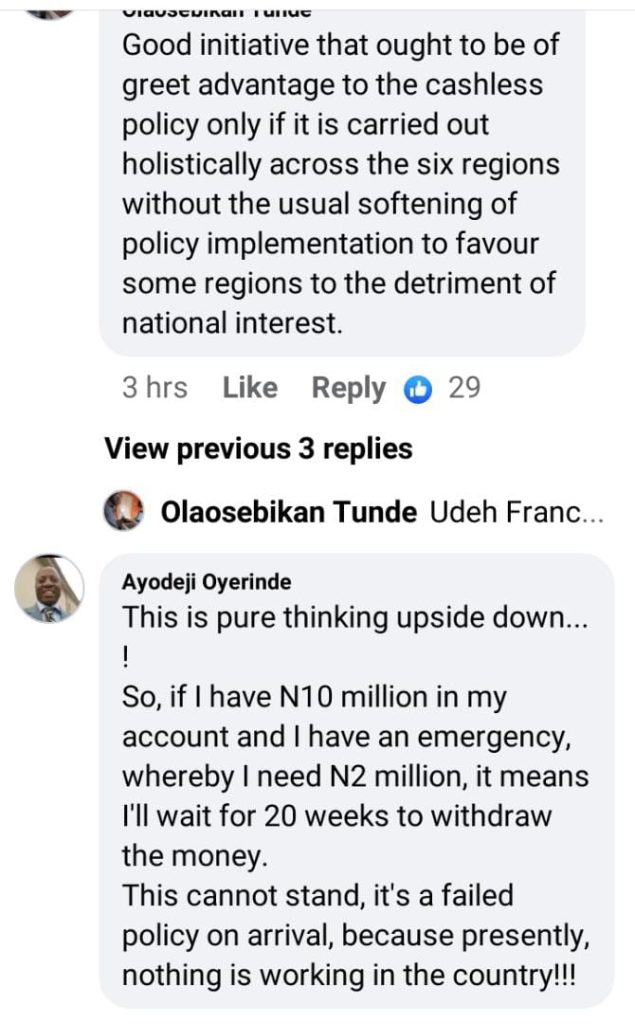635x1024 pixels.
Task: View the 29 reactions count
Action: pyautogui.click(x=464, y=388)
